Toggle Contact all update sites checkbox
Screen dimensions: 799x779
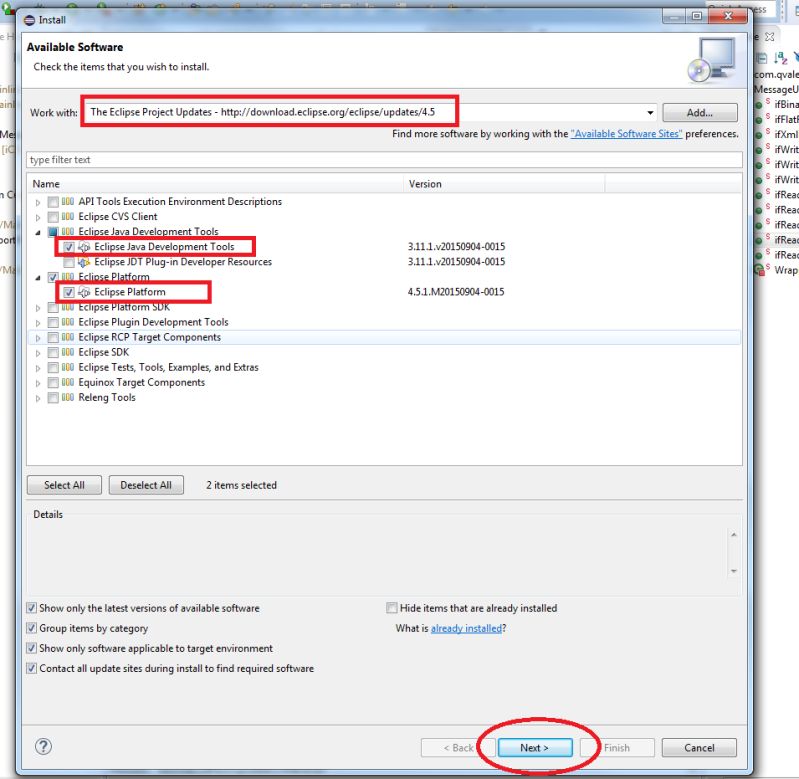click(x=32, y=668)
